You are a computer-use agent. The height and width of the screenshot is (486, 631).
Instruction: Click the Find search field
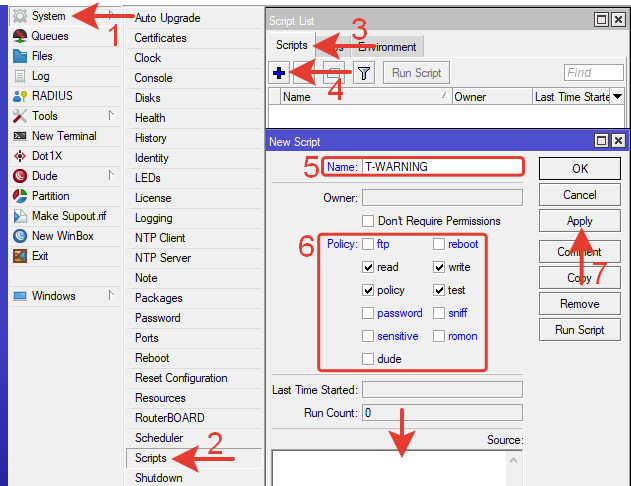[x=594, y=73]
